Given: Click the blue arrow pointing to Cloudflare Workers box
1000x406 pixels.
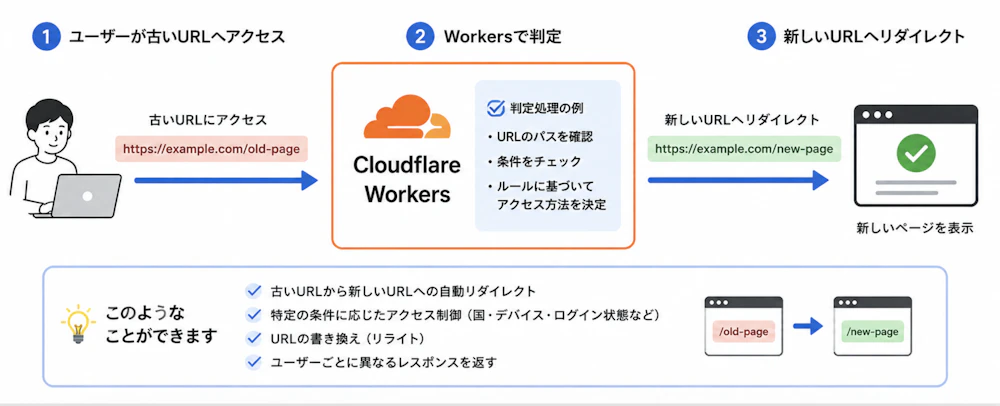Looking at the screenshot, I should coord(226,180).
